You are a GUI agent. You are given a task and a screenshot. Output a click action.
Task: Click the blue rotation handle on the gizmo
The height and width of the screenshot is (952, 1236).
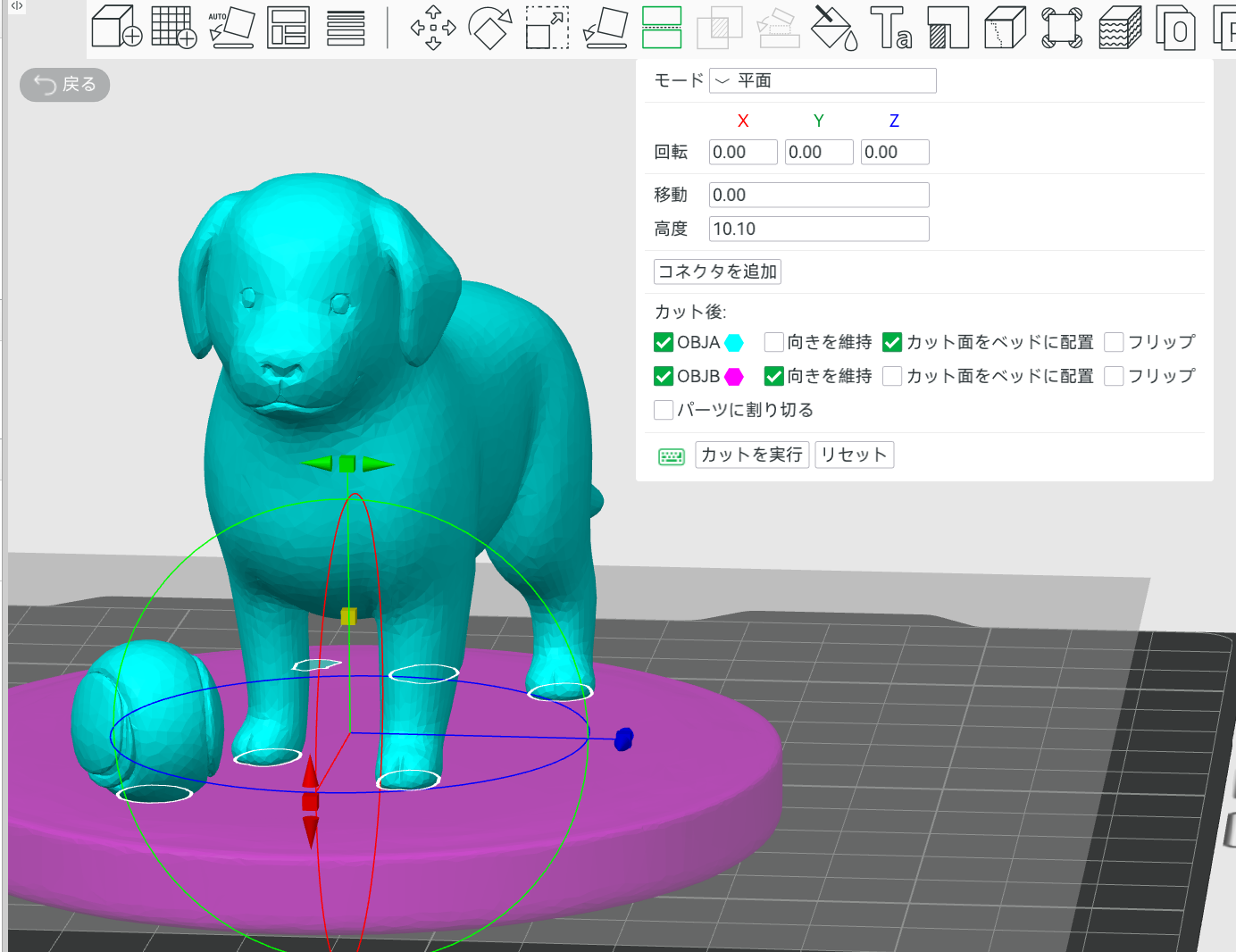pos(624,739)
